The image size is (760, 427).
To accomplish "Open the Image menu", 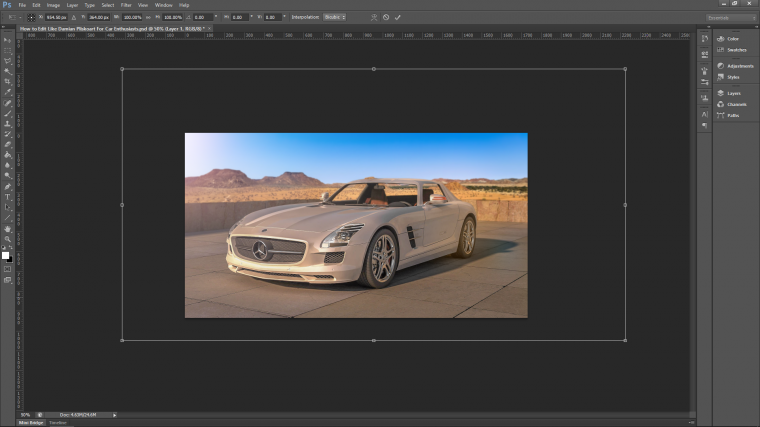I will coord(53,5).
